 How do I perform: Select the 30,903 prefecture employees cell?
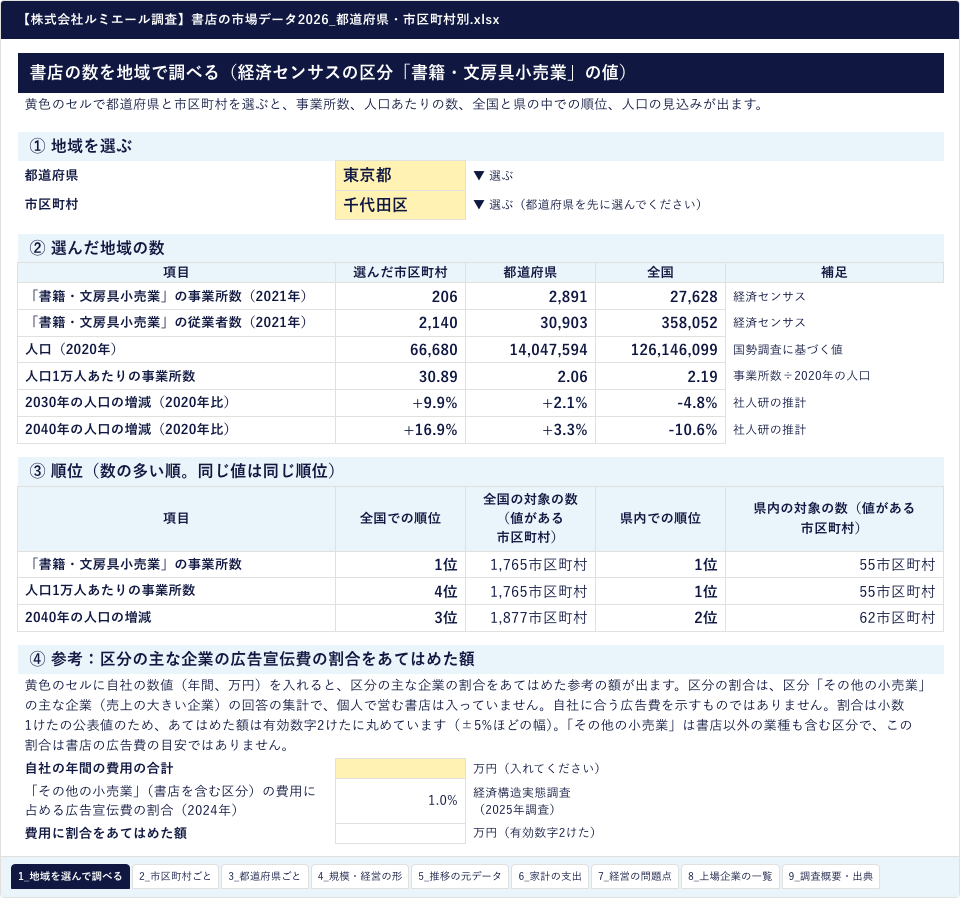(530, 323)
